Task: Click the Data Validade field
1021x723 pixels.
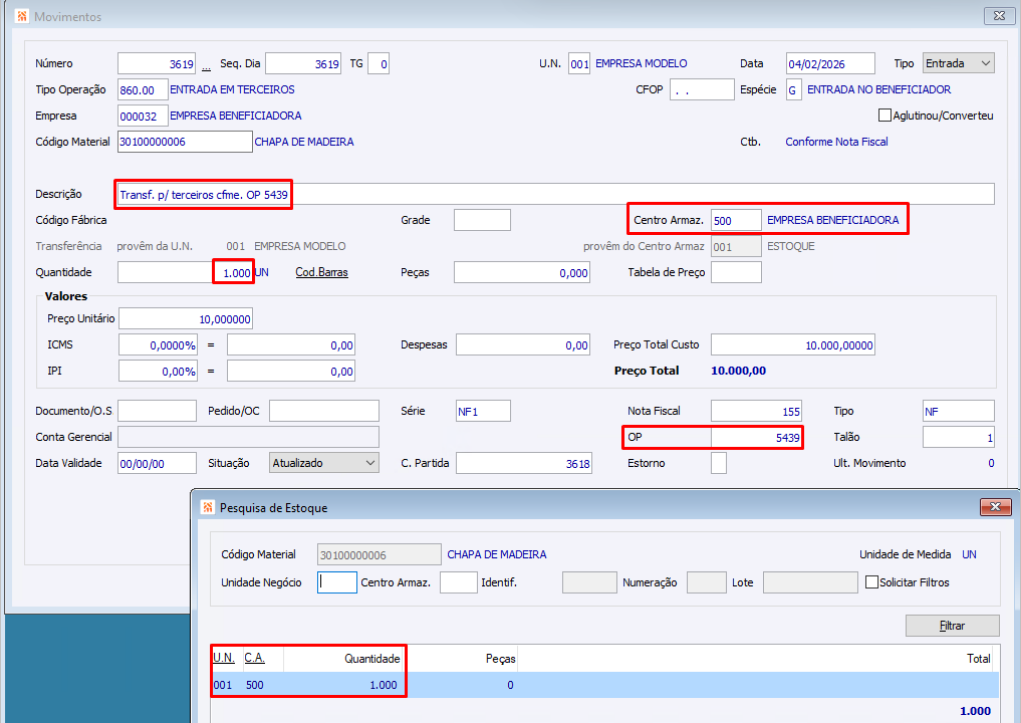Action: point(157,463)
